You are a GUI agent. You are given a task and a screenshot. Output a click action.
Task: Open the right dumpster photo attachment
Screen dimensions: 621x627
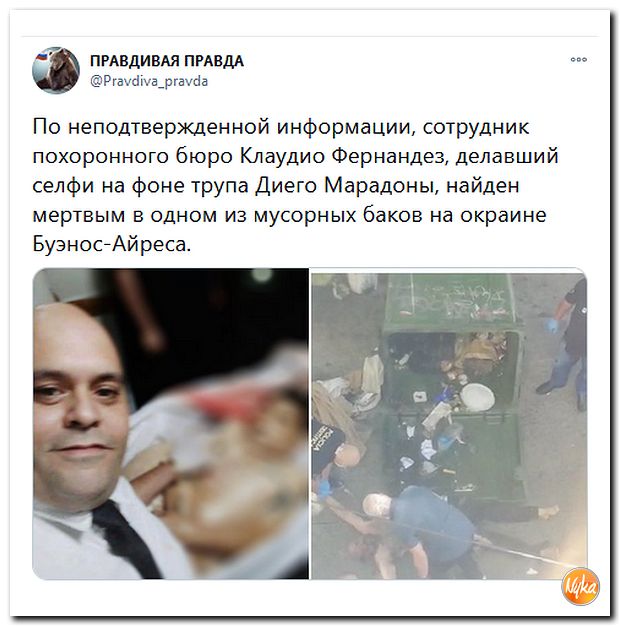pyautogui.click(x=449, y=423)
